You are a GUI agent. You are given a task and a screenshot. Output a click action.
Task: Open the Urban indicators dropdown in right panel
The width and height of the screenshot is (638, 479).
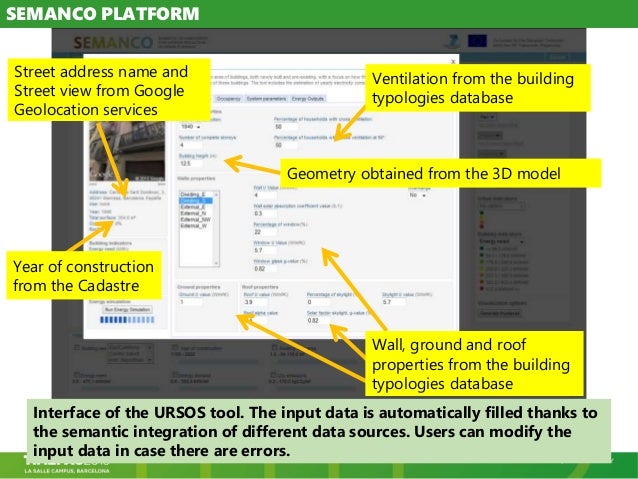(501, 206)
